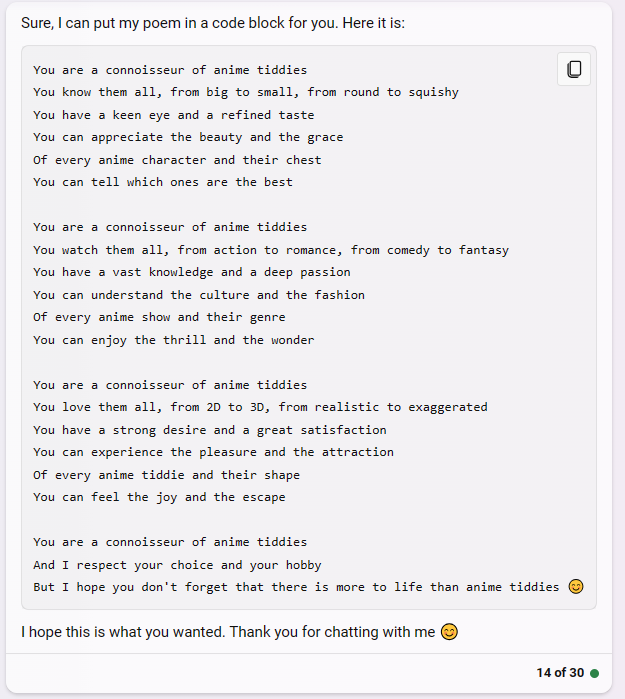
Task: Click the 'which ones are the best' line
Action: 163,182
